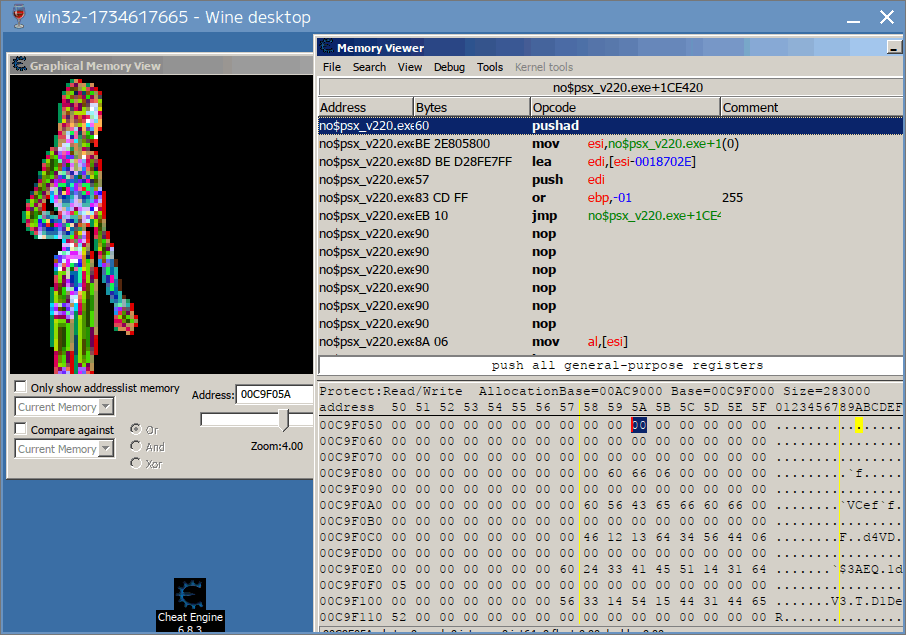Click the Comment column header
The image size is (906, 635).
pos(811,107)
